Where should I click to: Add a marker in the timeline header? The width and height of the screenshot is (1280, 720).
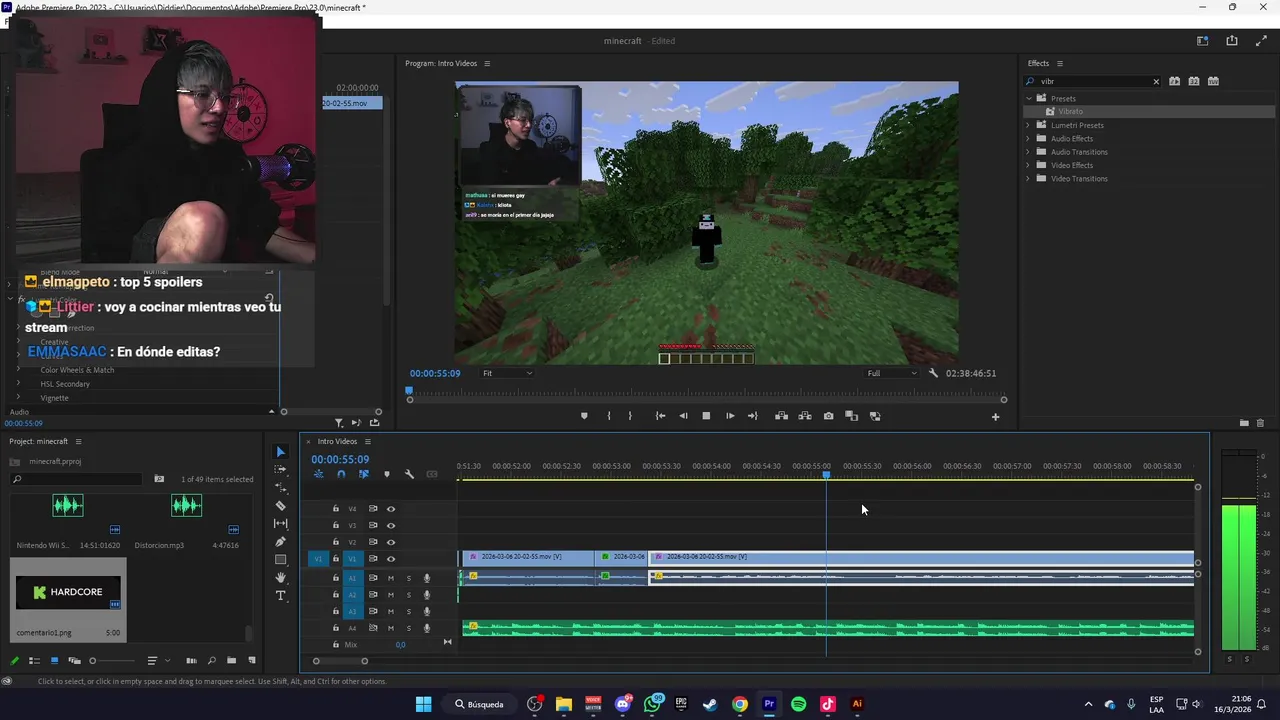pyautogui.click(x=387, y=474)
